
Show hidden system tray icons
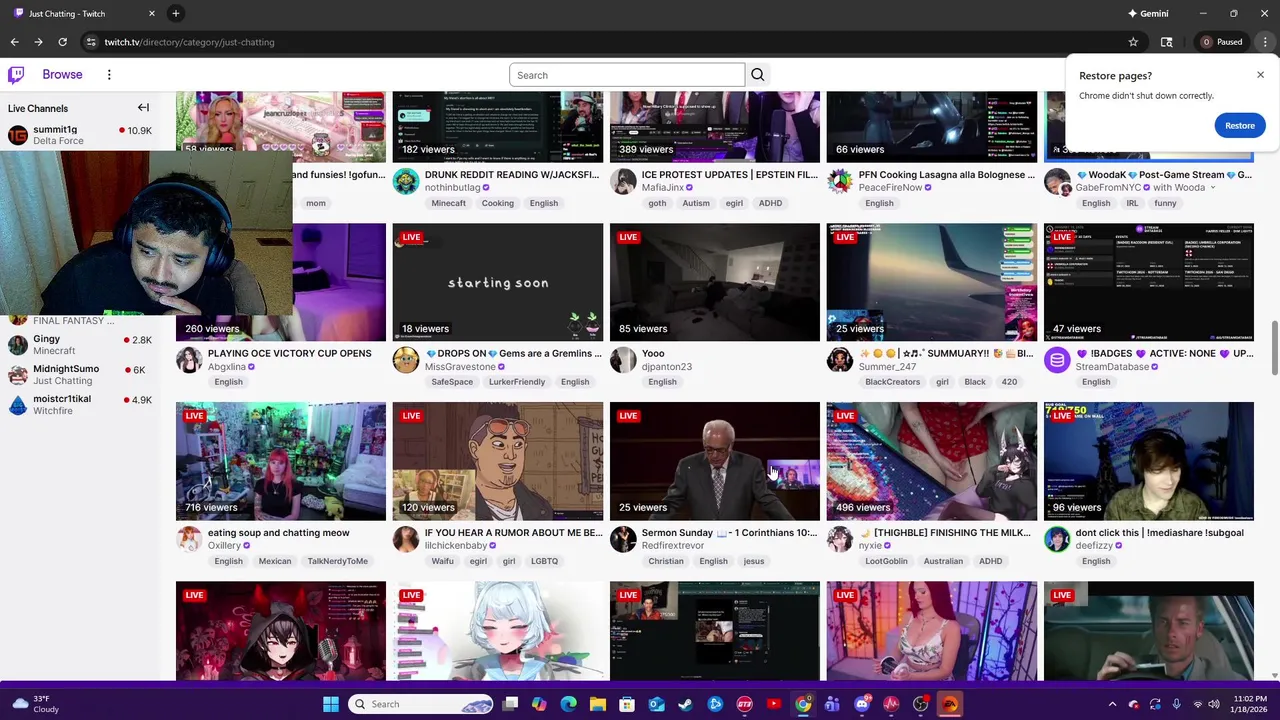click(x=1112, y=704)
